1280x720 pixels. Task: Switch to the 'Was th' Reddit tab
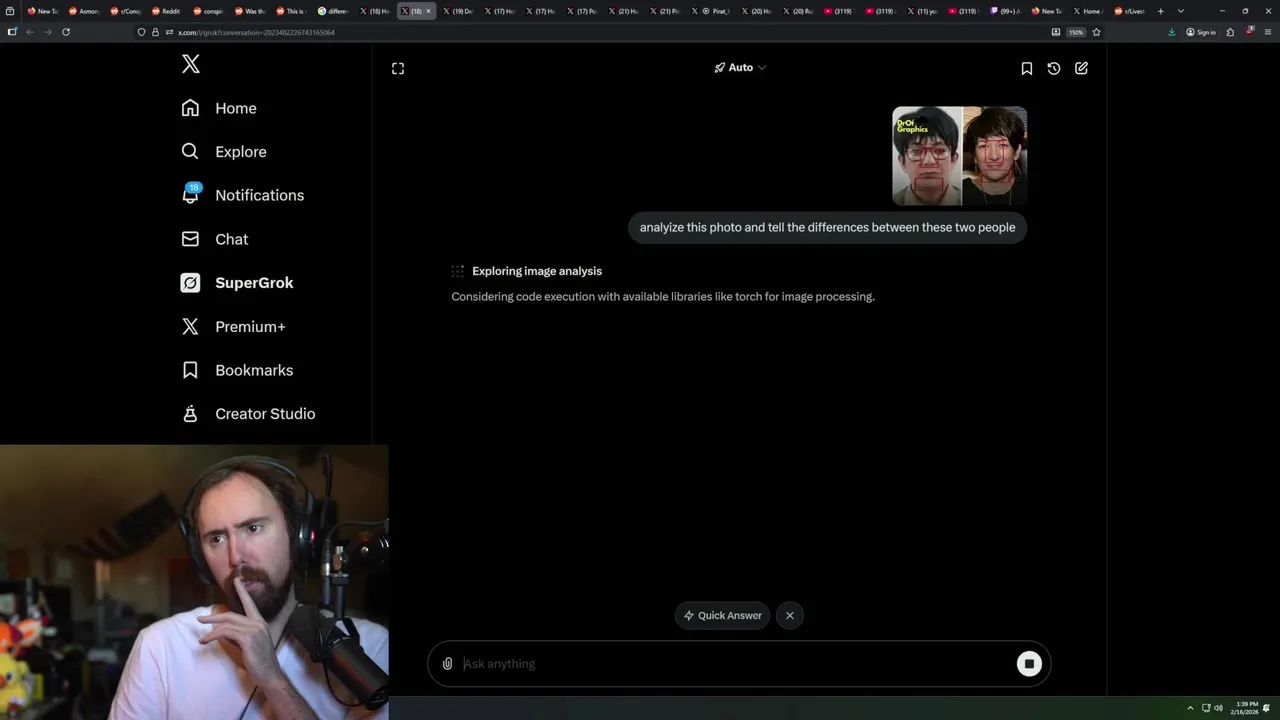249,11
